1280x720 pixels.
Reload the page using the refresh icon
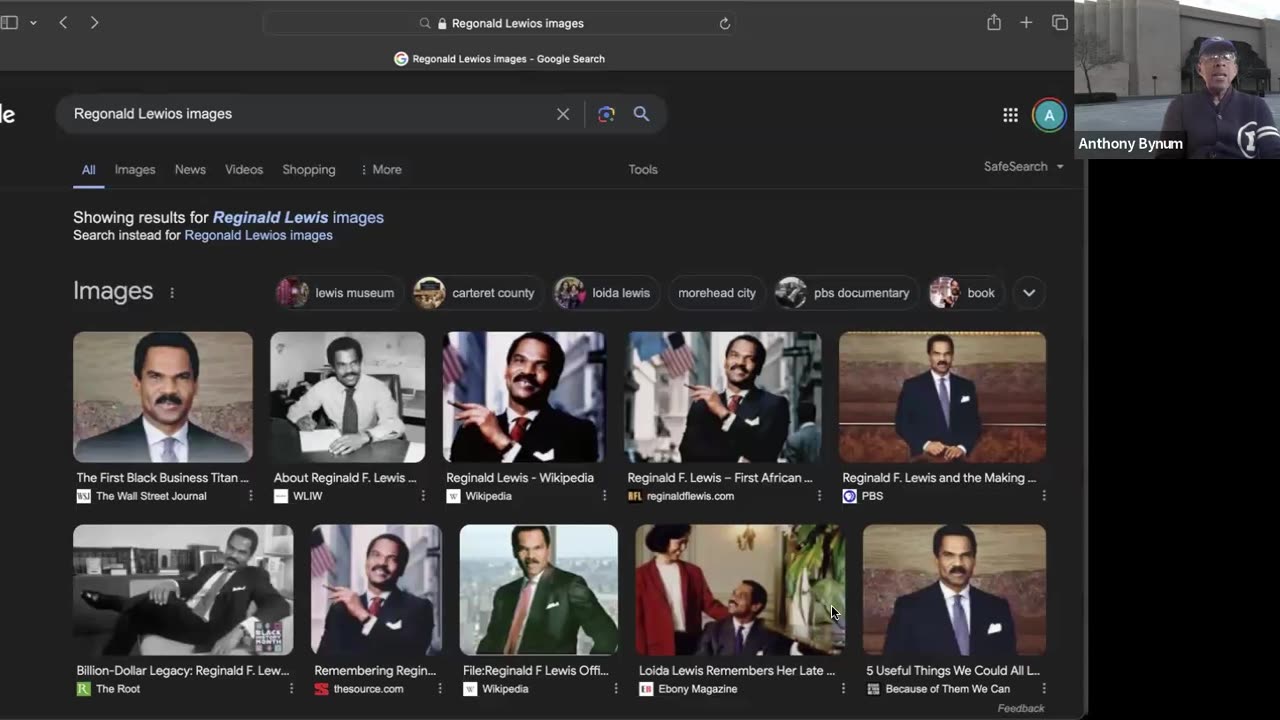pos(725,23)
